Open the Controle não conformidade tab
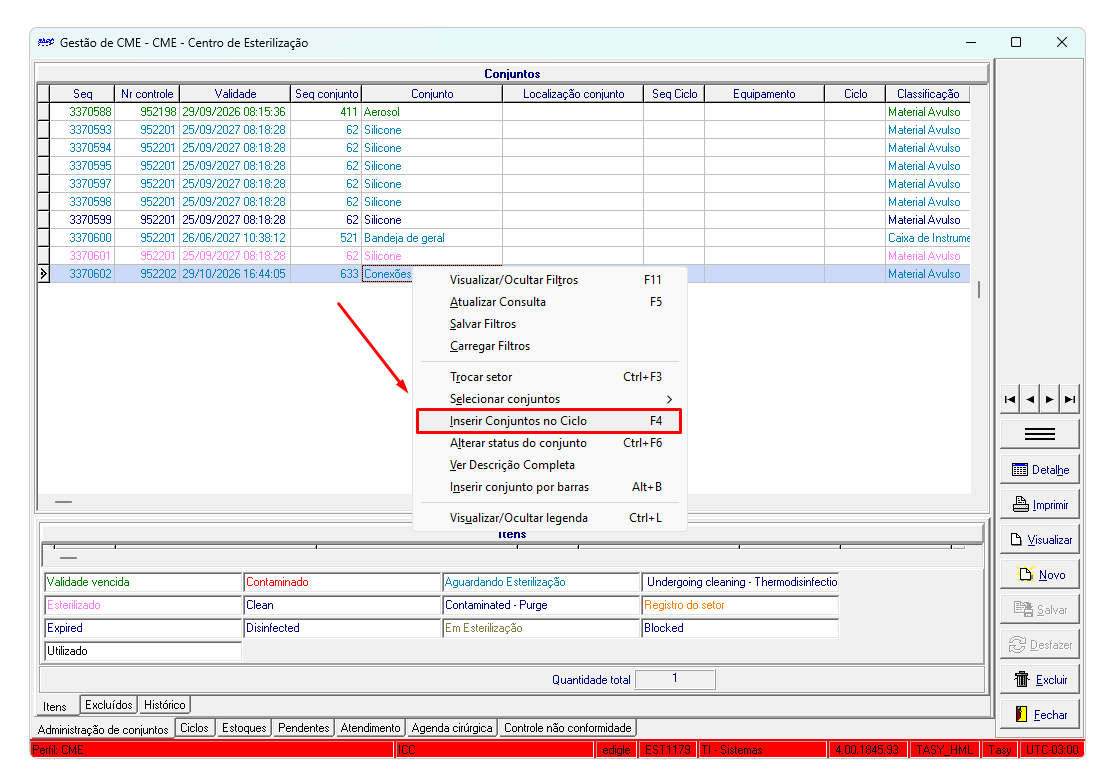The image size is (1098, 770). (568, 728)
